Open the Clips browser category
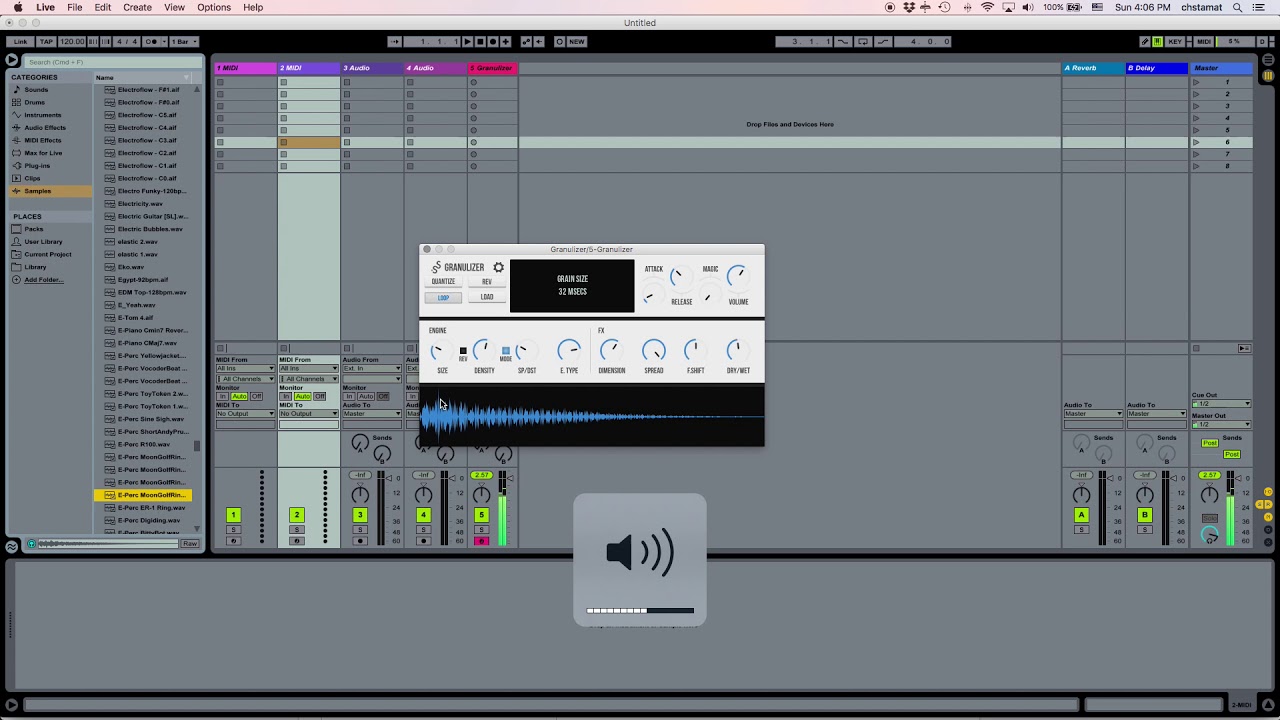1280x720 pixels. click(32, 178)
